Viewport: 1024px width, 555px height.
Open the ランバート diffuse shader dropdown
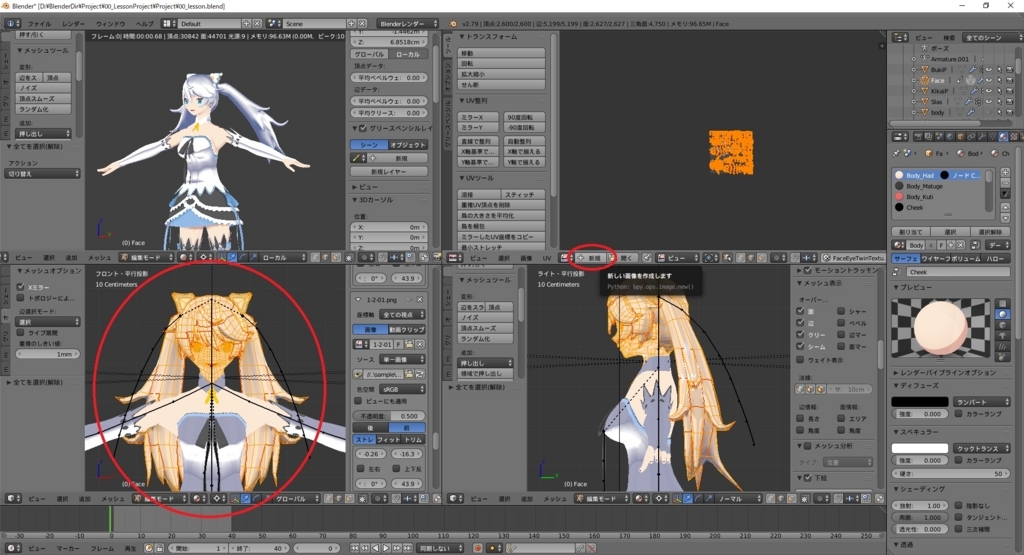point(982,402)
